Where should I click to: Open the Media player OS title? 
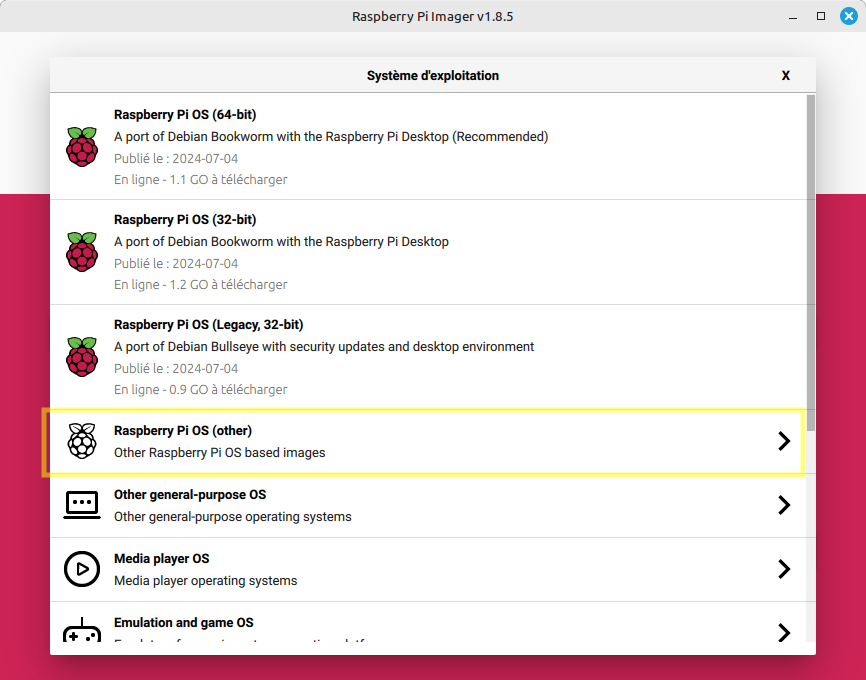(161, 559)
